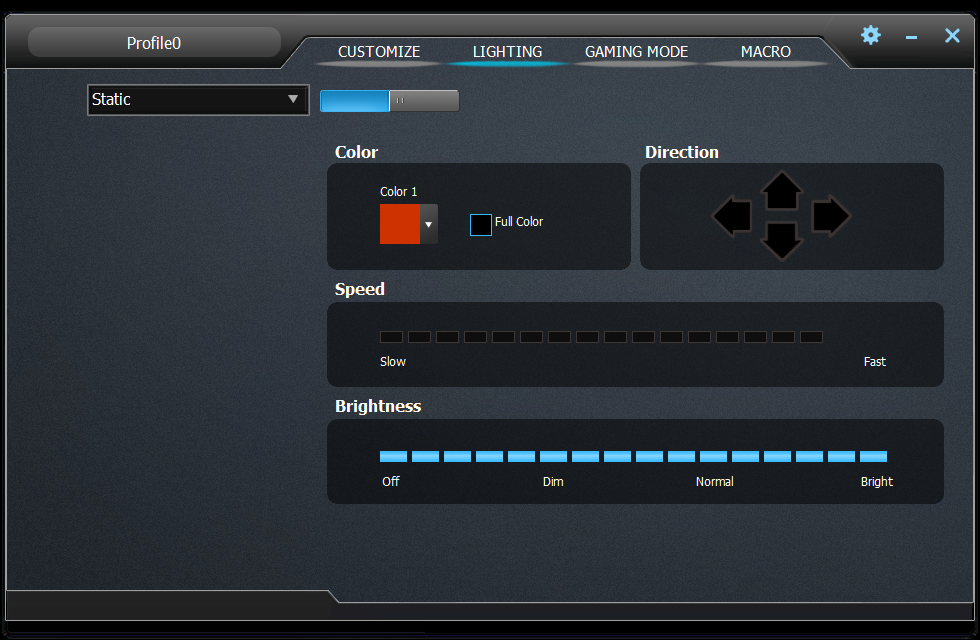The height and width of the screenshot is (640, 980).
Task: Switch to the CUSTOMIZE tab
Action: pos(379,52)
